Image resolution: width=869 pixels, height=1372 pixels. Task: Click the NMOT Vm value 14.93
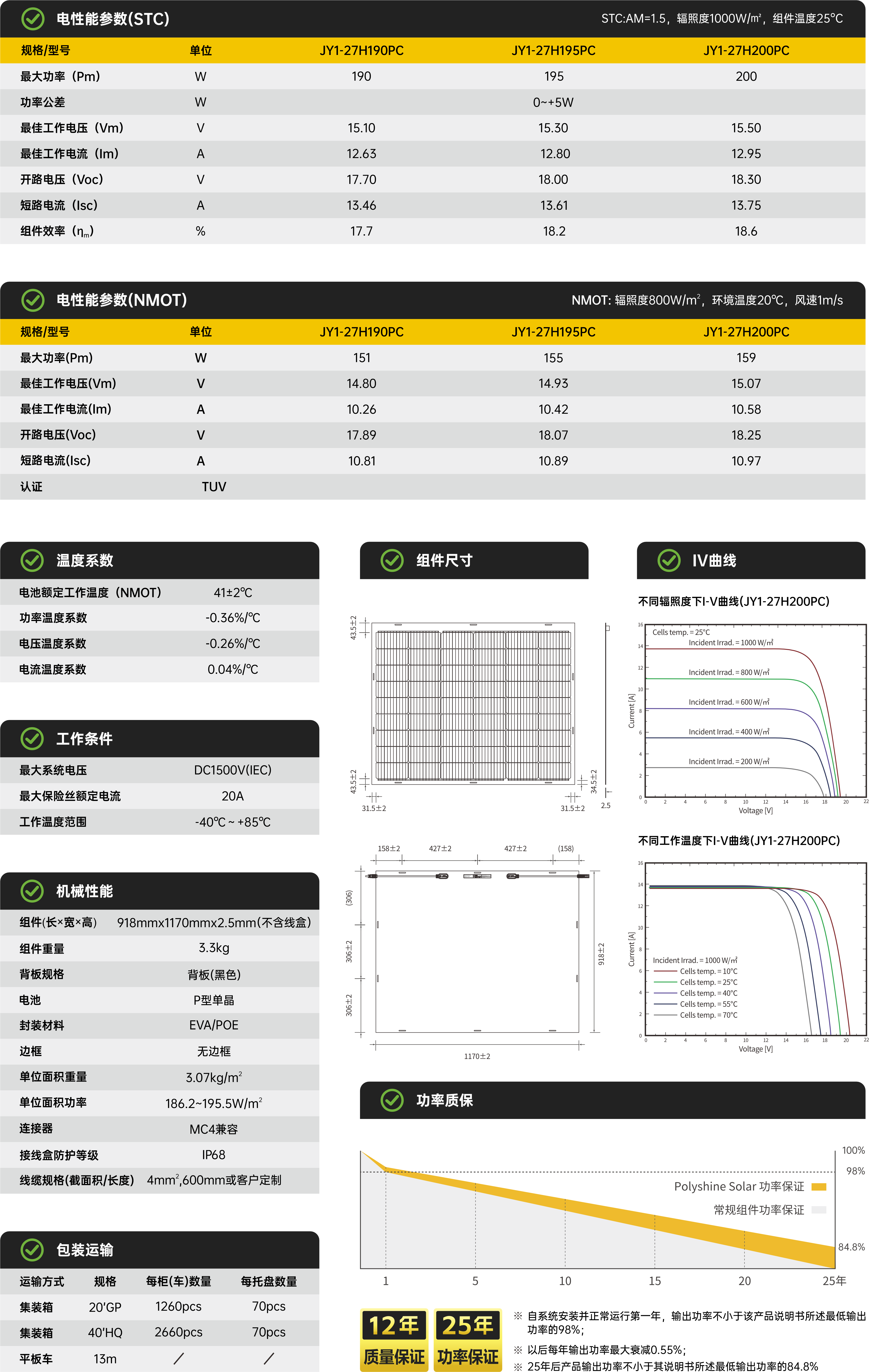click(554, 383)
